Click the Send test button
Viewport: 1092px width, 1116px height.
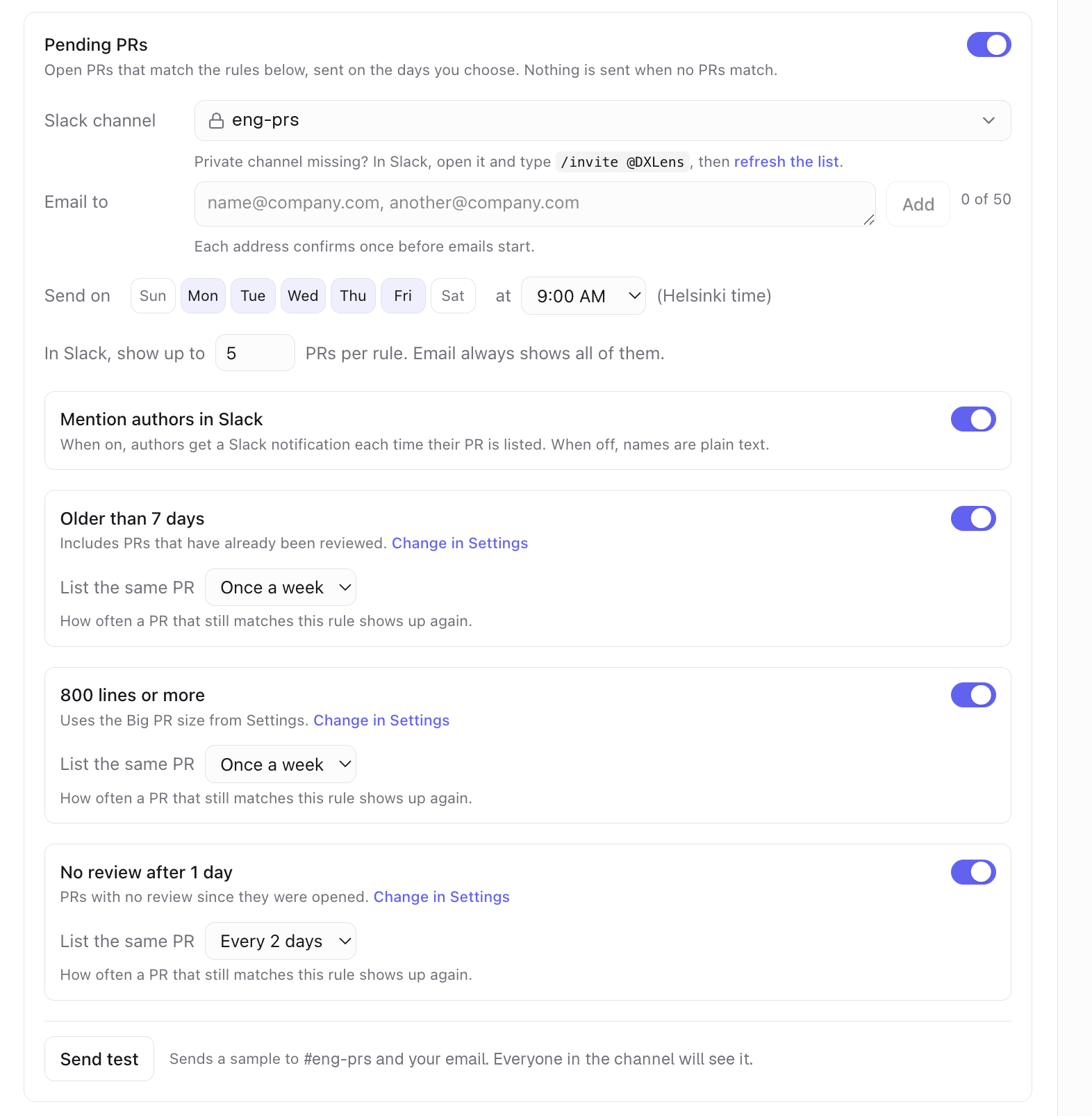[99, 1059]
